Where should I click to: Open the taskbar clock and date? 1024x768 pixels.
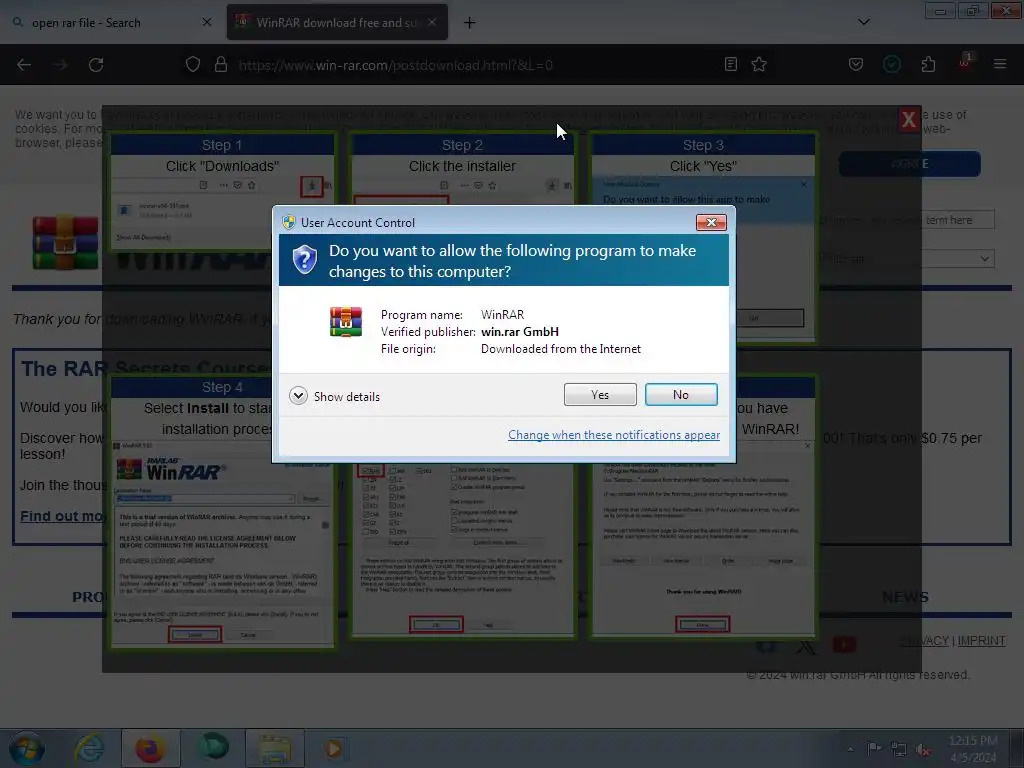[x=972, y=749]
